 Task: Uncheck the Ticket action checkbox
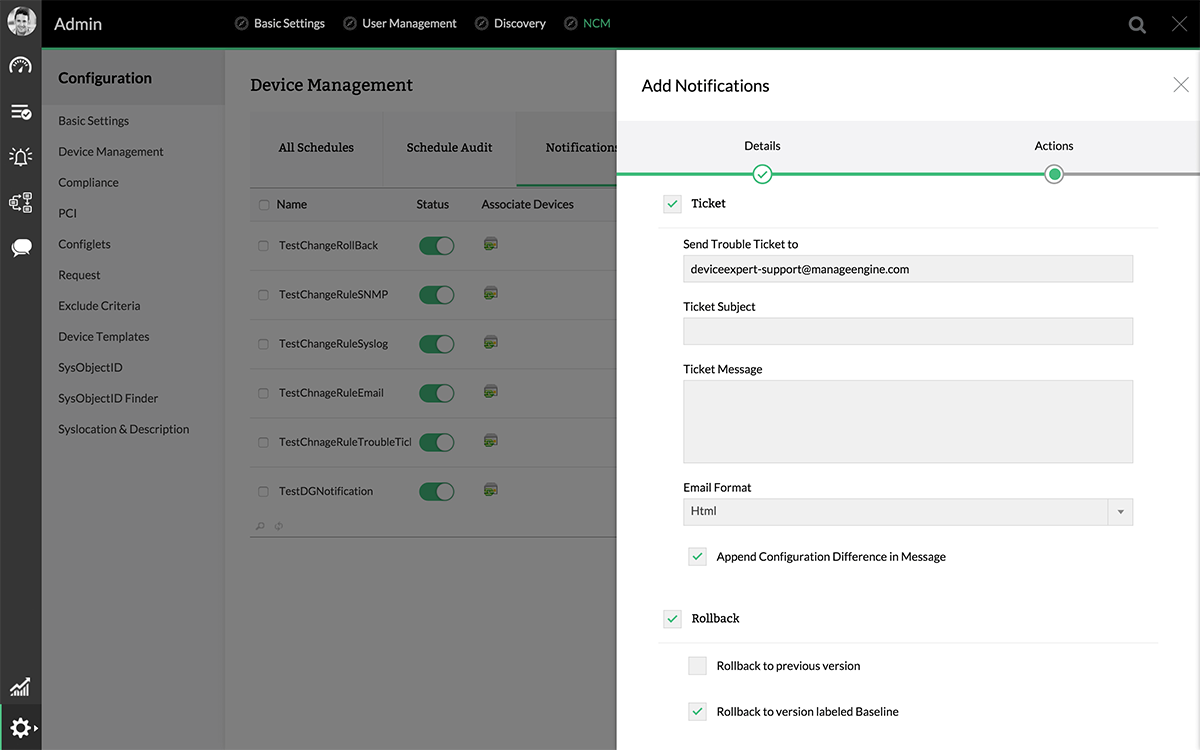[672, 204]
